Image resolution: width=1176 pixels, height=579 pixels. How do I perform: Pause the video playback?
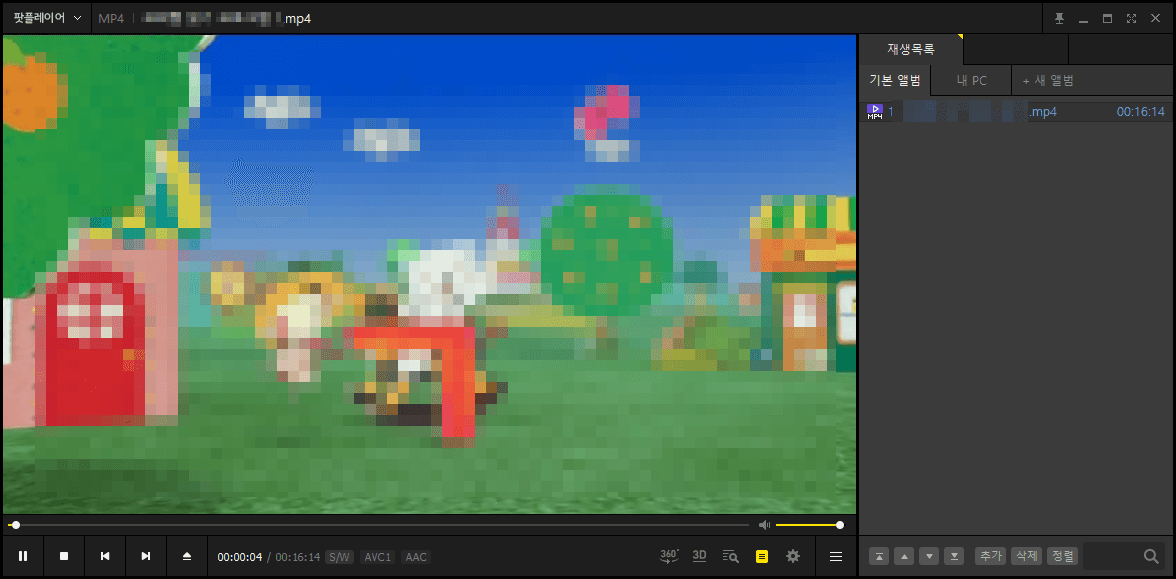[23, 556]
